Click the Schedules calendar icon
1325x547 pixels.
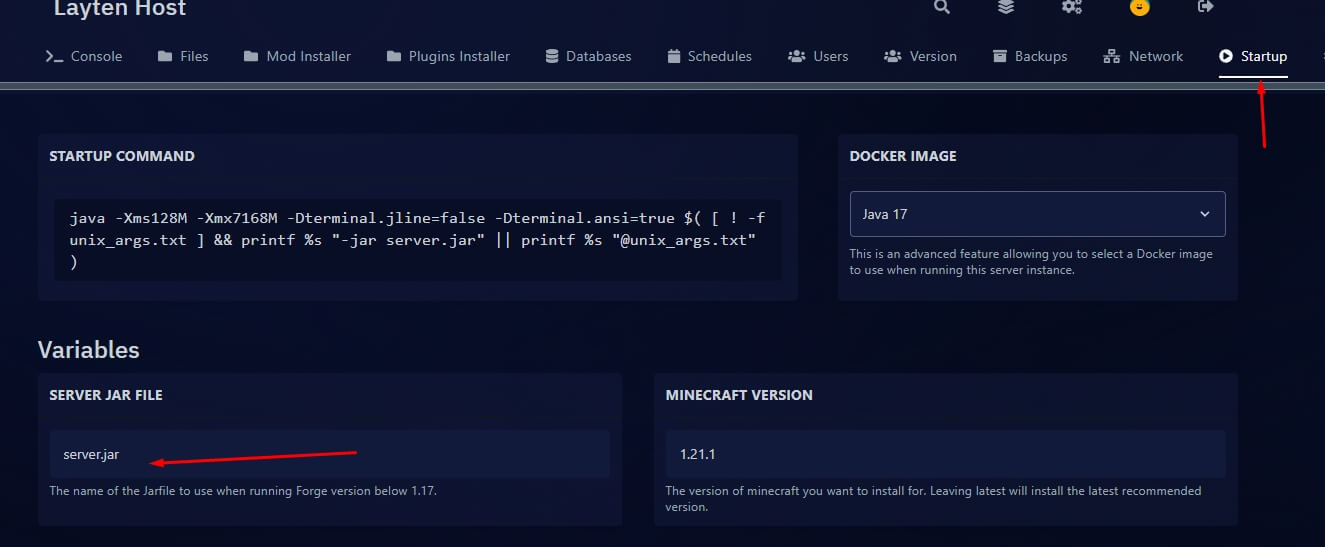tap(674, 56)
